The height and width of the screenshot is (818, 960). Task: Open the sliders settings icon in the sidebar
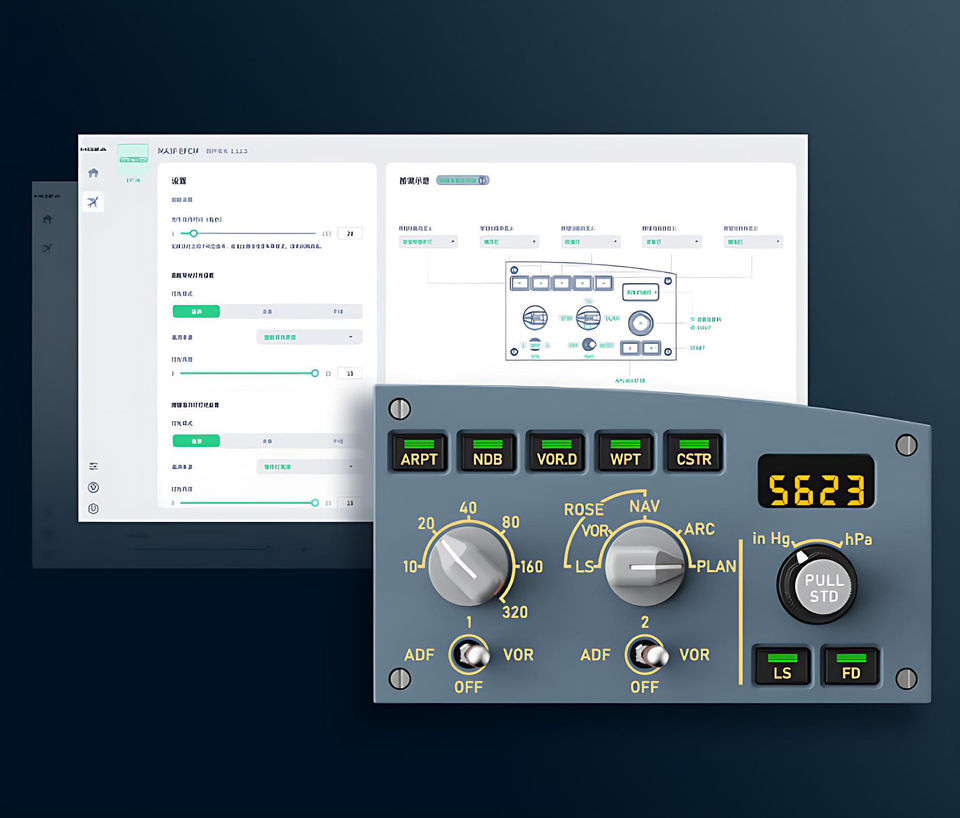pos(93,466)
